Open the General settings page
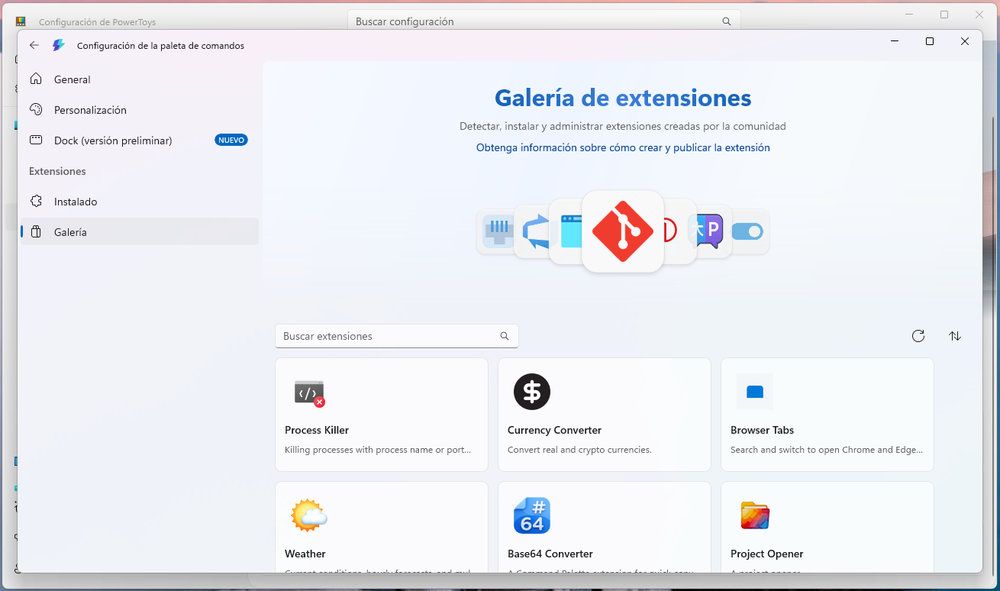 coord(140,79)
